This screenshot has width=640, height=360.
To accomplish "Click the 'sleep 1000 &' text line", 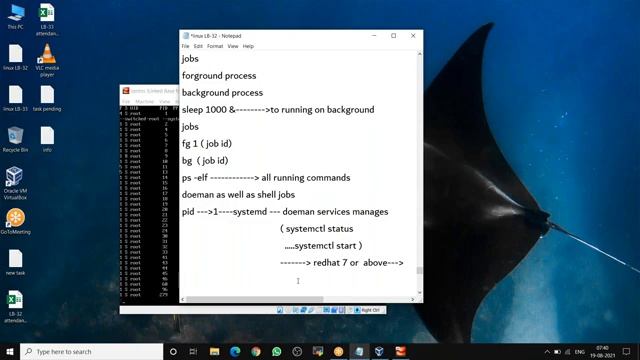I will (278, 110).
